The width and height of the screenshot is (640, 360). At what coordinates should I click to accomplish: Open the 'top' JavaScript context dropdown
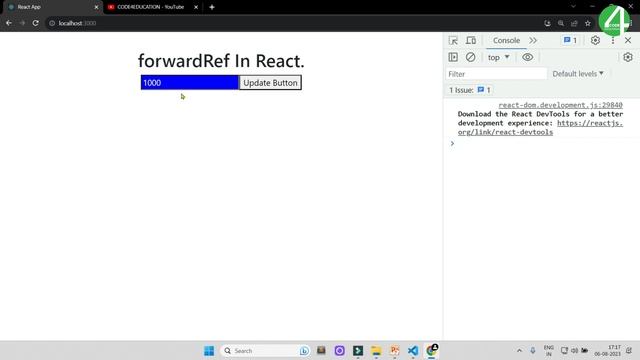(x=498, y=57)
